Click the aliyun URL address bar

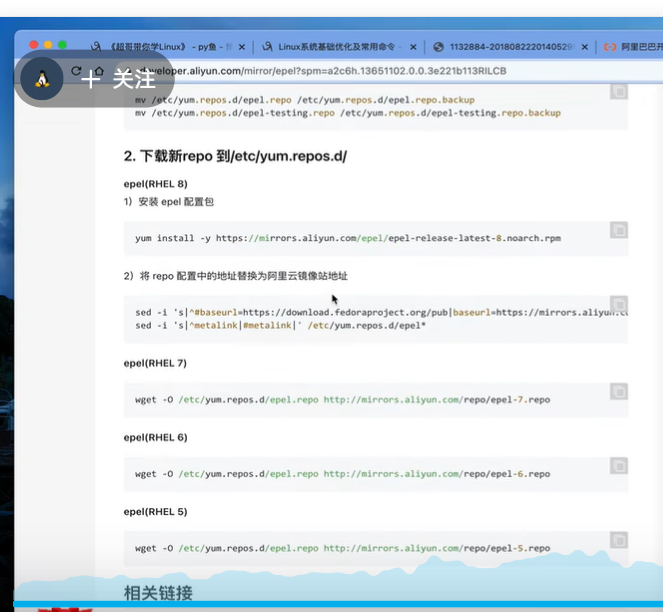(323, 71)
